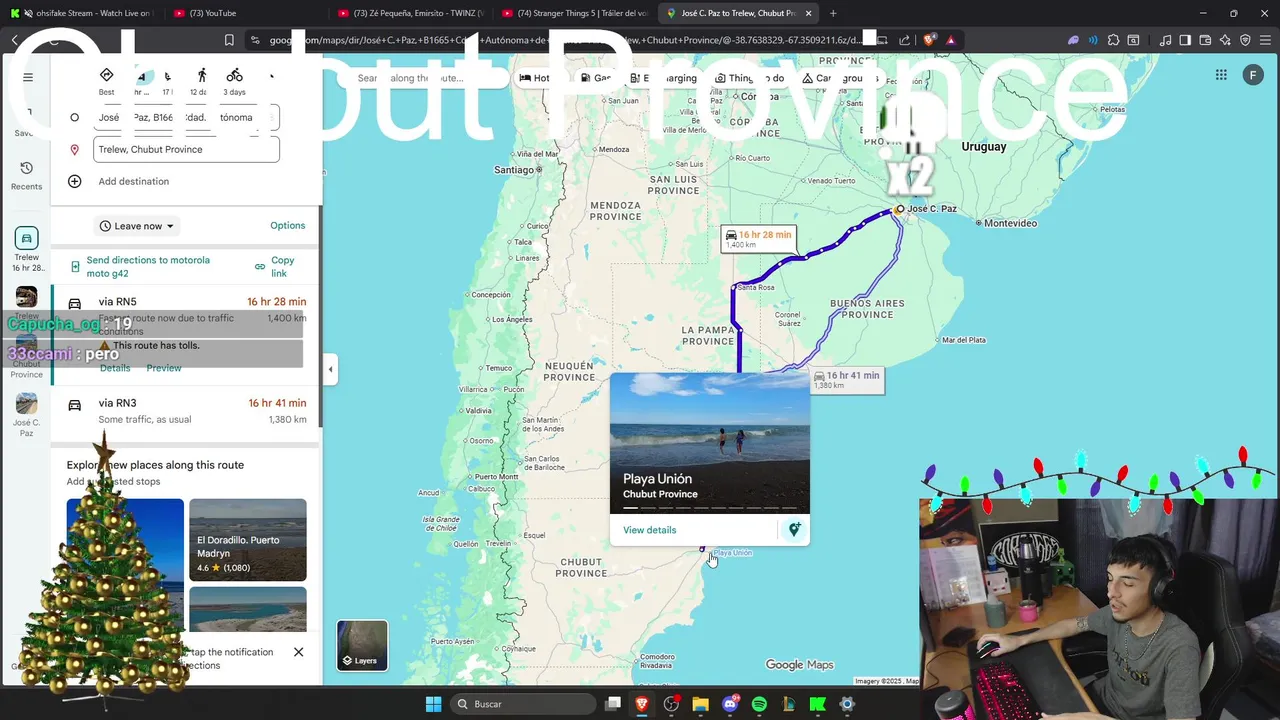The image size is (1280, 720).
Task: Click the 16 hr 41 min route label
Action: click(x=846, y=380)
